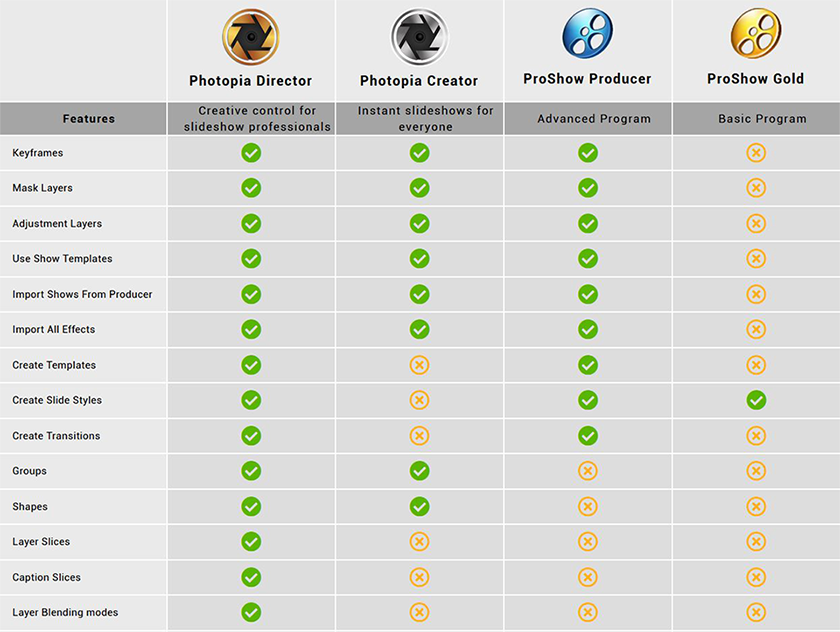
Task: Click the Photopia Director logo icon
Action: coord(251,37)
